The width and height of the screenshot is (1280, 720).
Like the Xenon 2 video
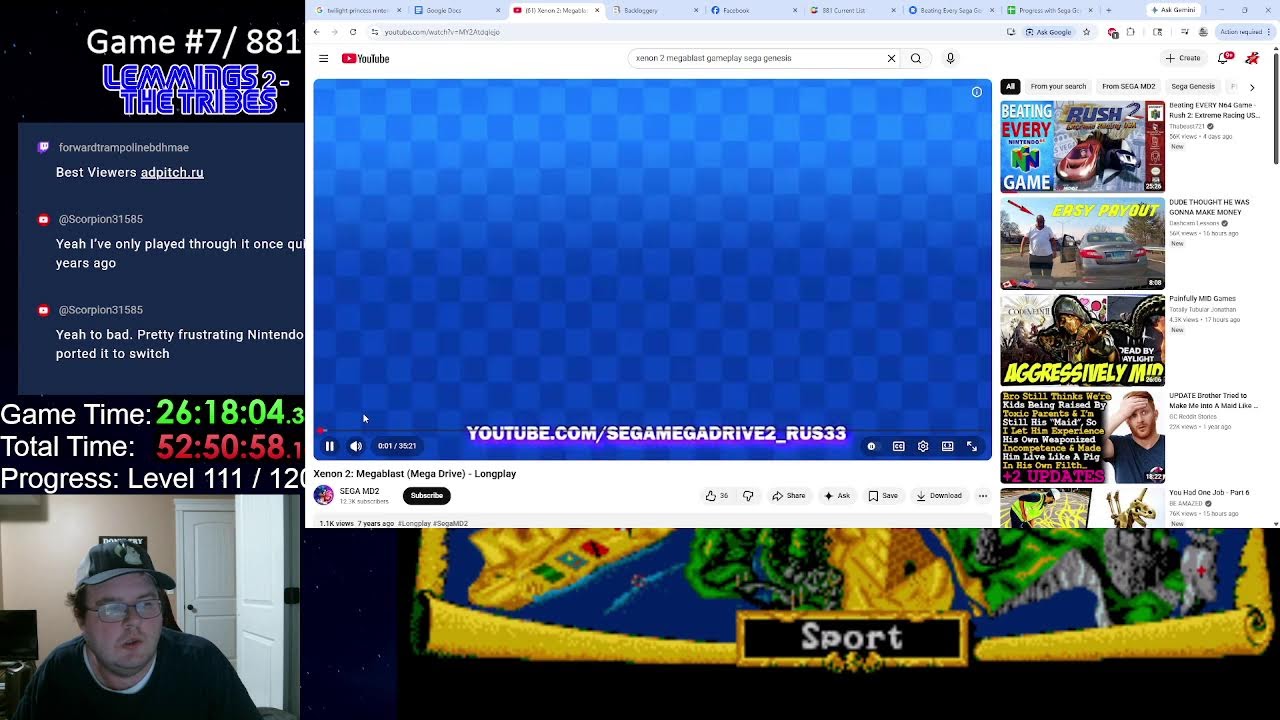coord(717,496)
